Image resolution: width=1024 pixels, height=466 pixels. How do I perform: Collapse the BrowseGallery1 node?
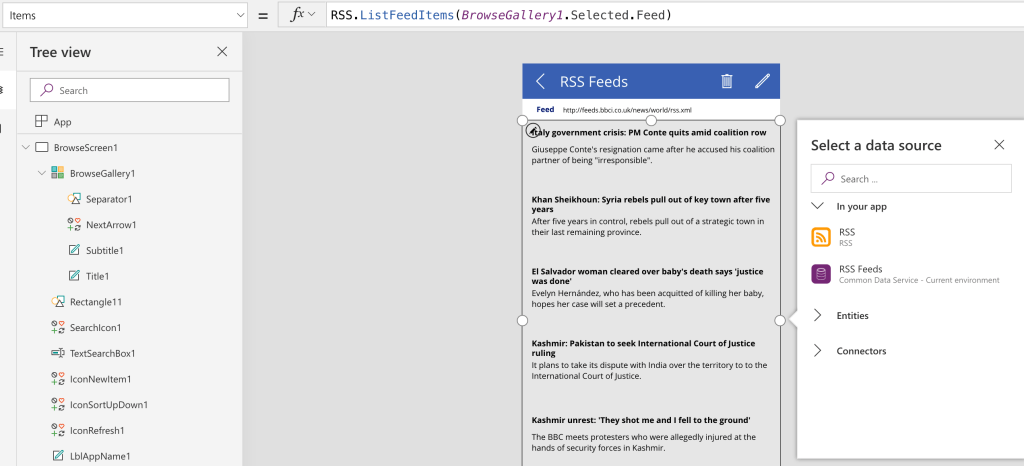tap(42, 173)
